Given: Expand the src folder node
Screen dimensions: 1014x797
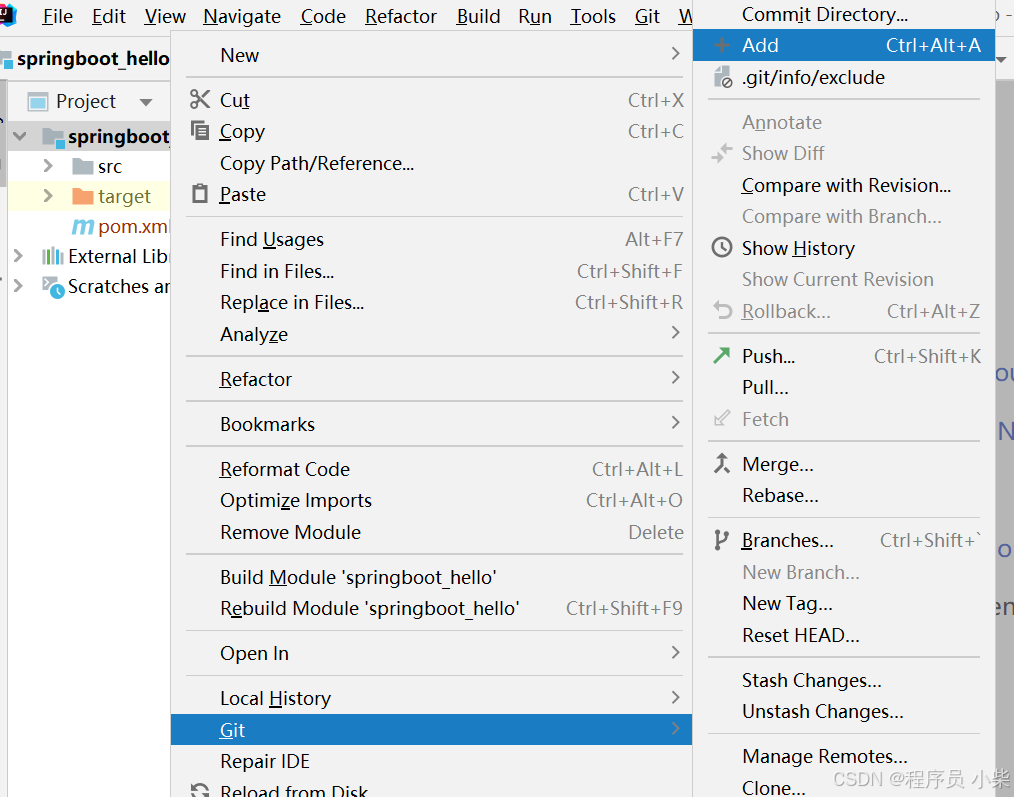Looking at the screenshot, I should [48, 166].
